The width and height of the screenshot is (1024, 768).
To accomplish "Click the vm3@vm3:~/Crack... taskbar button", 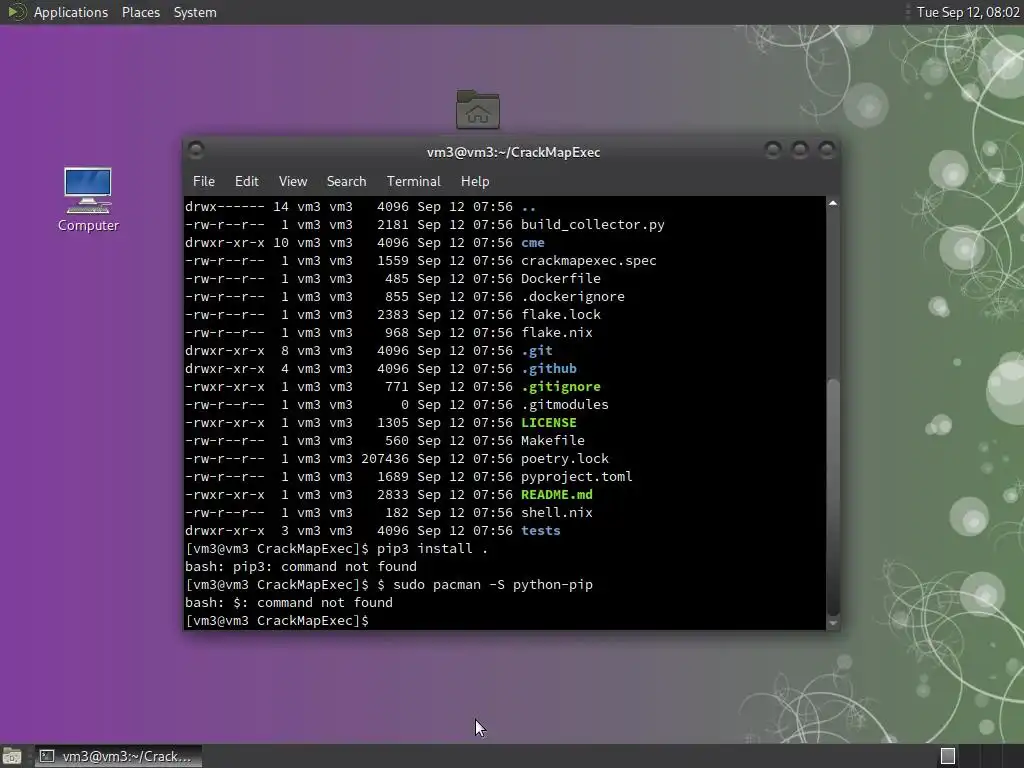I will 118,756.
